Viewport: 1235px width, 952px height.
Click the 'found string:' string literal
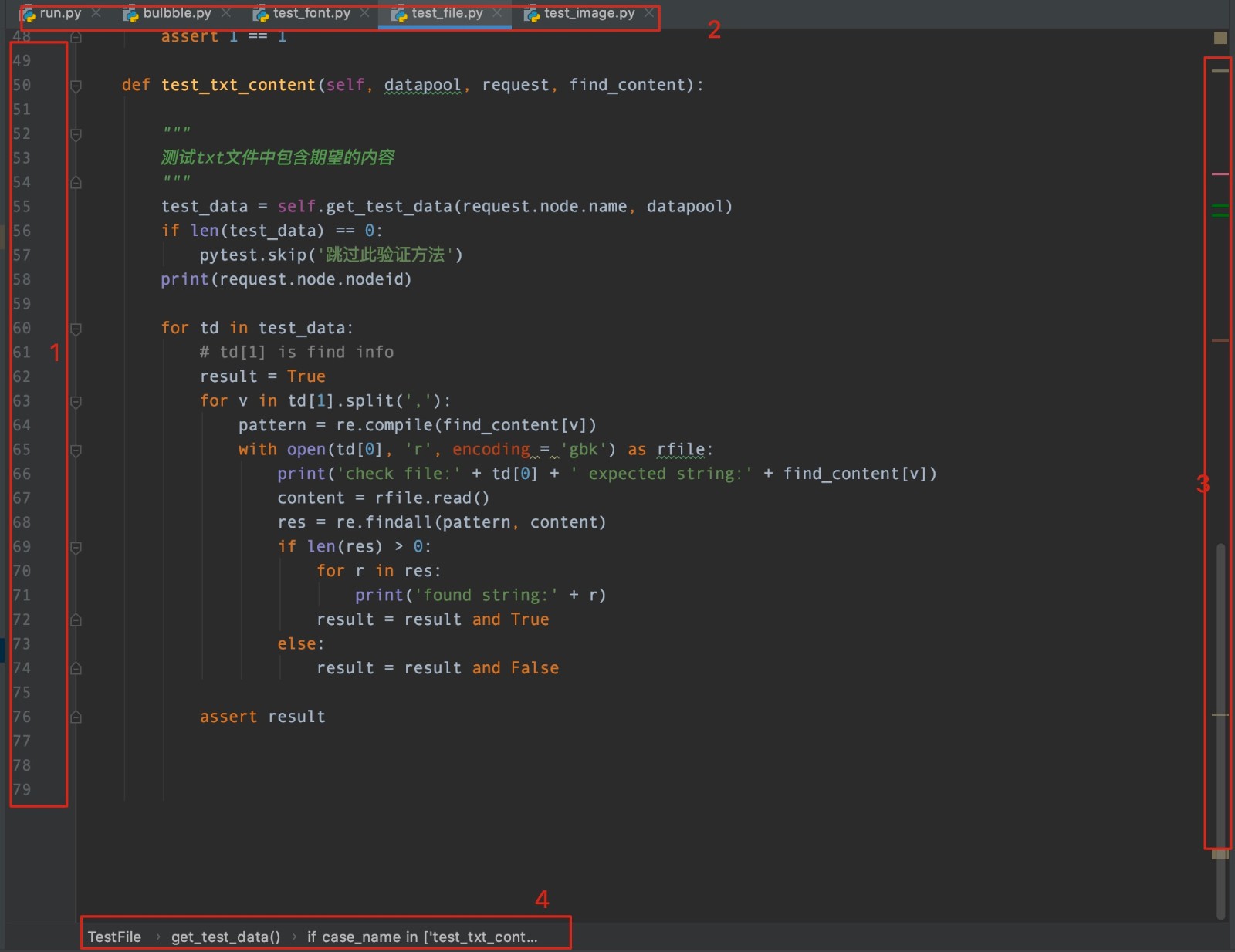tap(486, 596)
